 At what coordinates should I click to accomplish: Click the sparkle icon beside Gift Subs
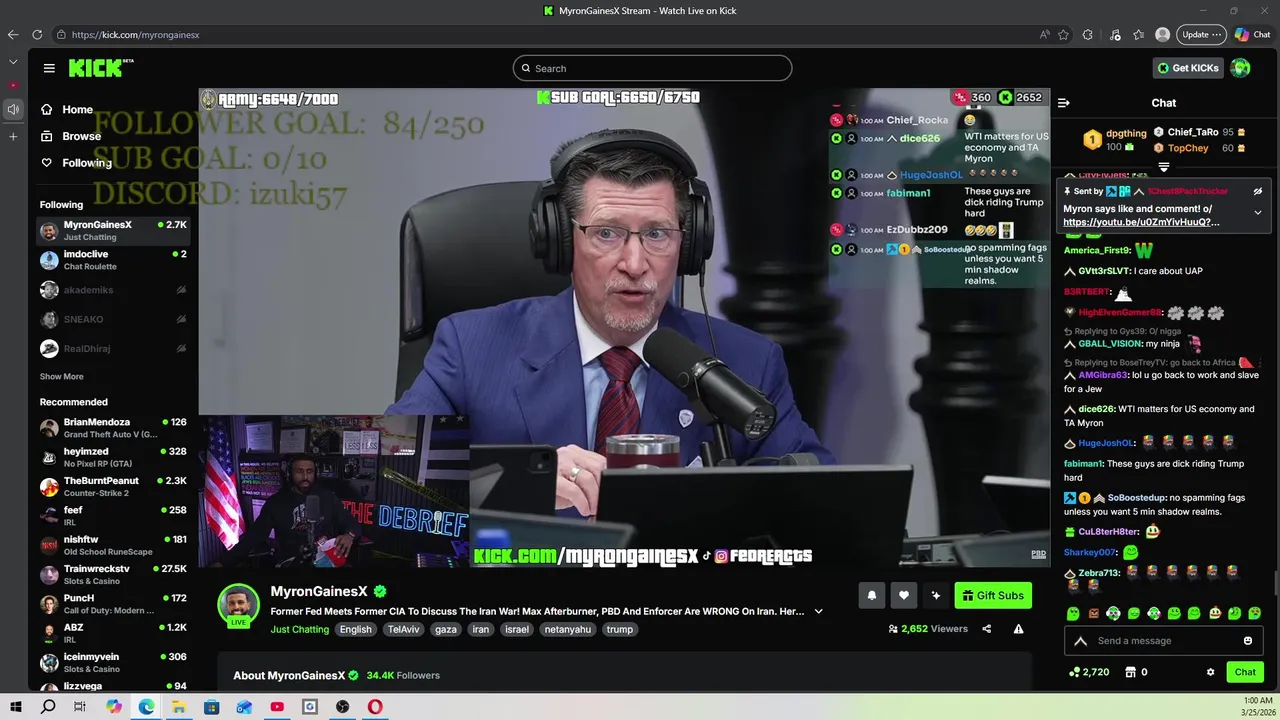(936, 595)
